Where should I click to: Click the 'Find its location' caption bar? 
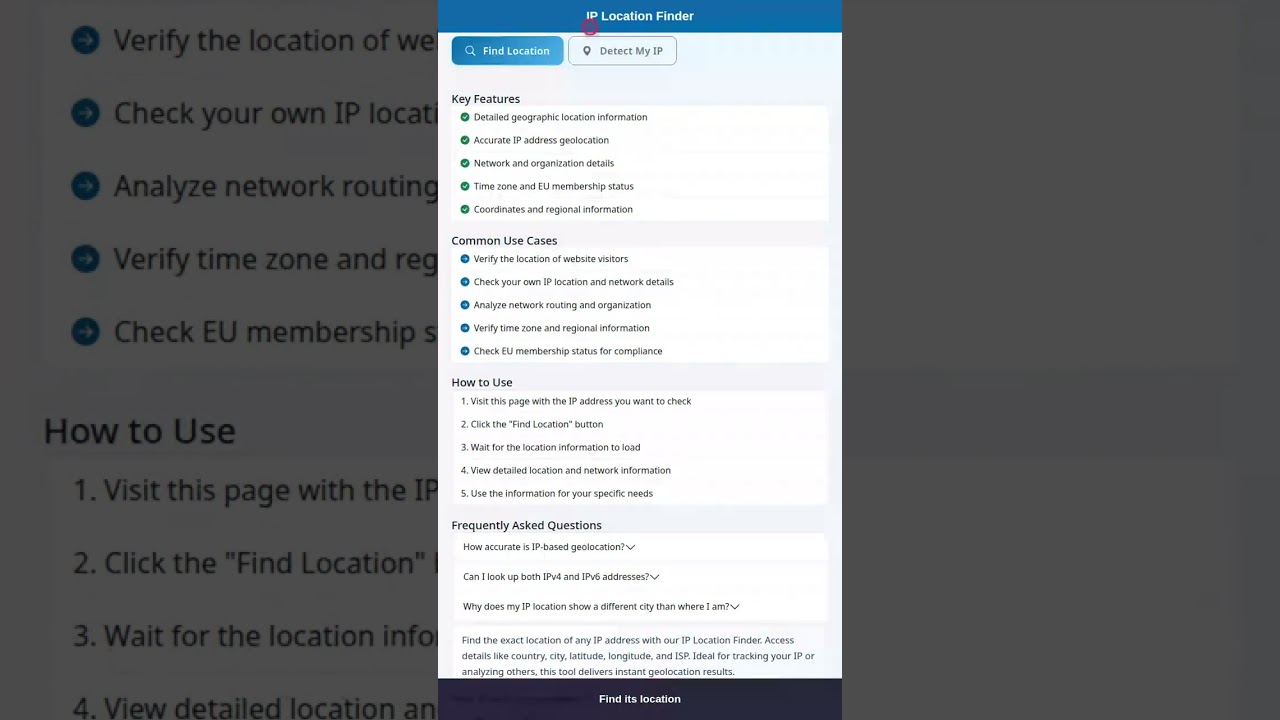tap(640, 699)
